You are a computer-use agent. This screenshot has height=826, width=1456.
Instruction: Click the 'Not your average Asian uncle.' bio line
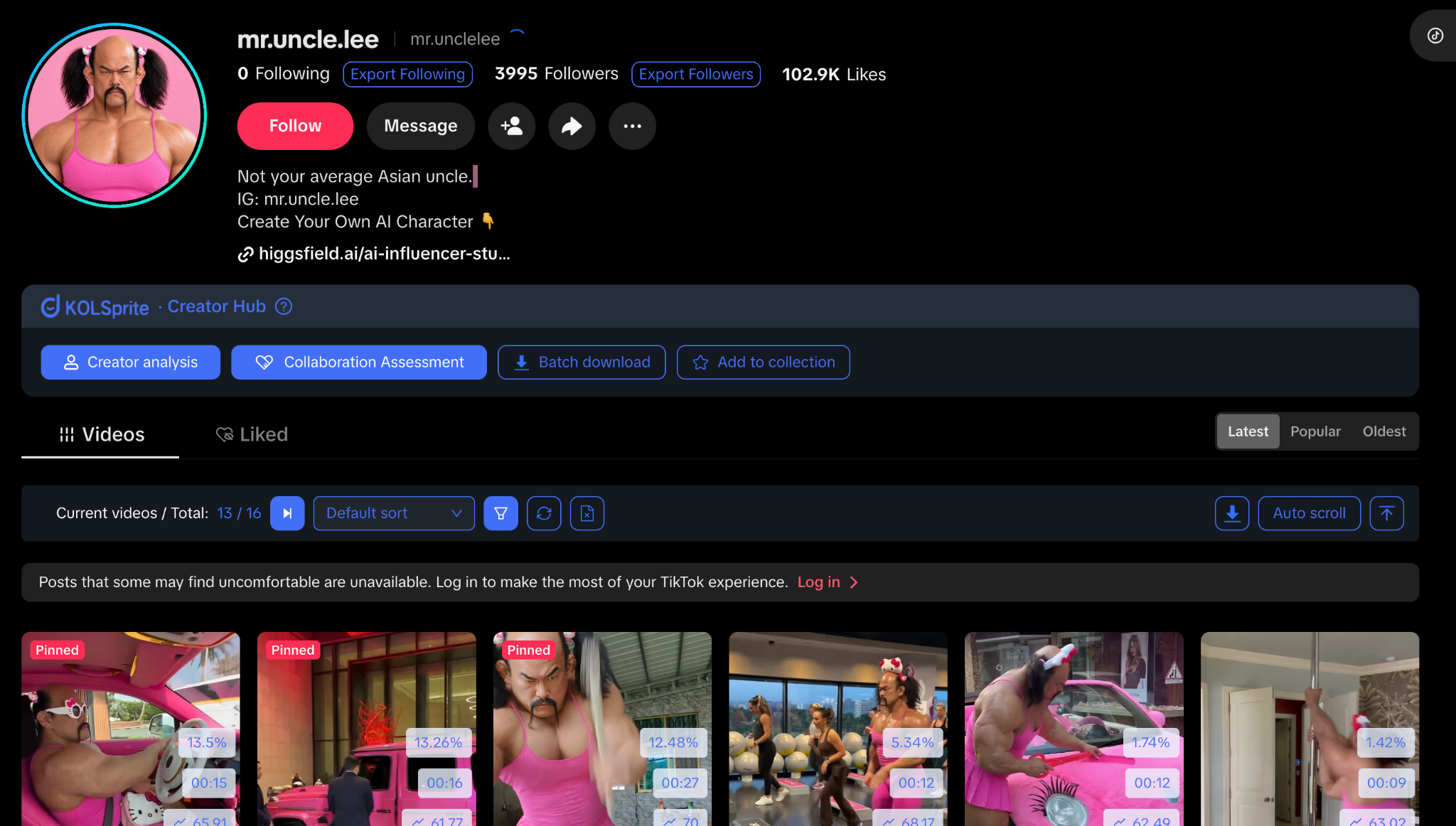354,176
